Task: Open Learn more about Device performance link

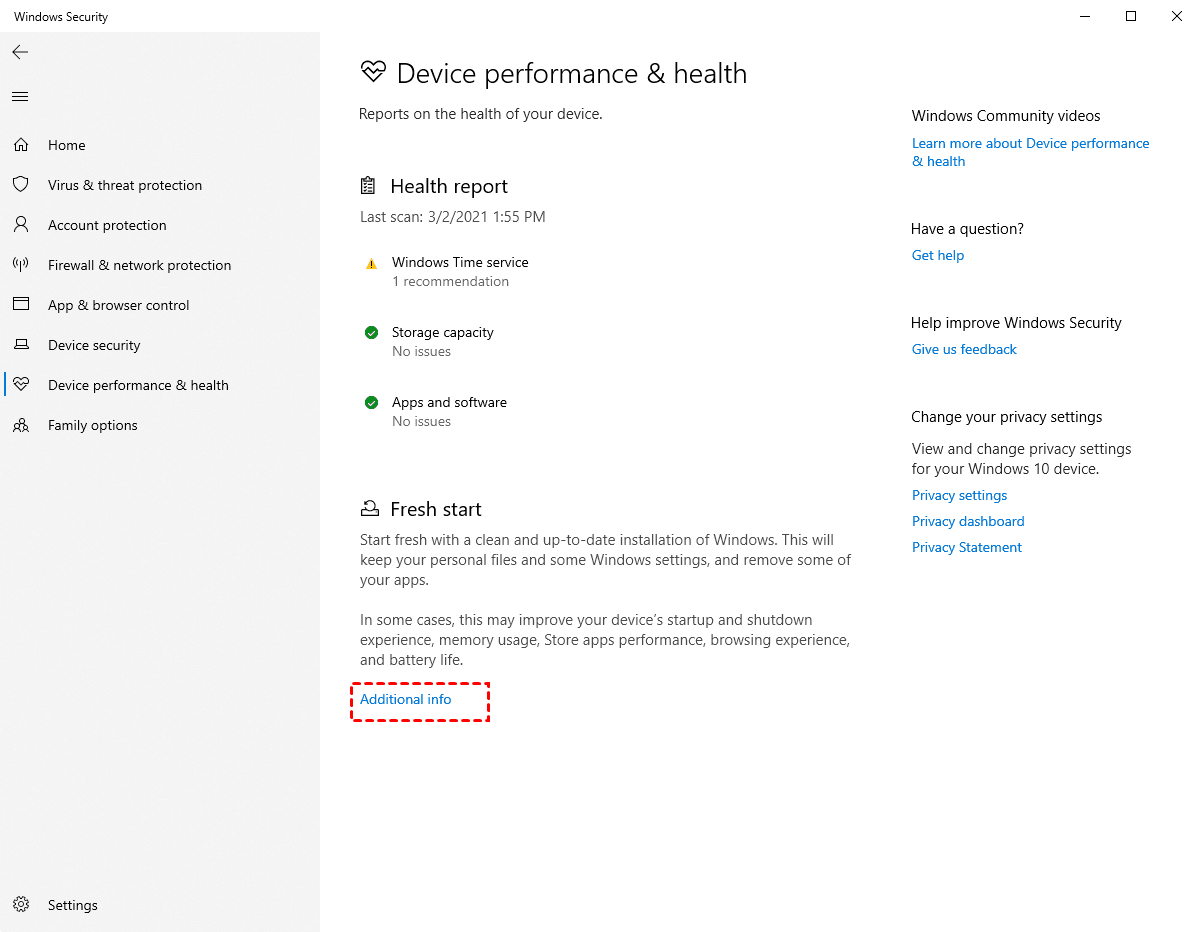Action: click(1030, 143)
